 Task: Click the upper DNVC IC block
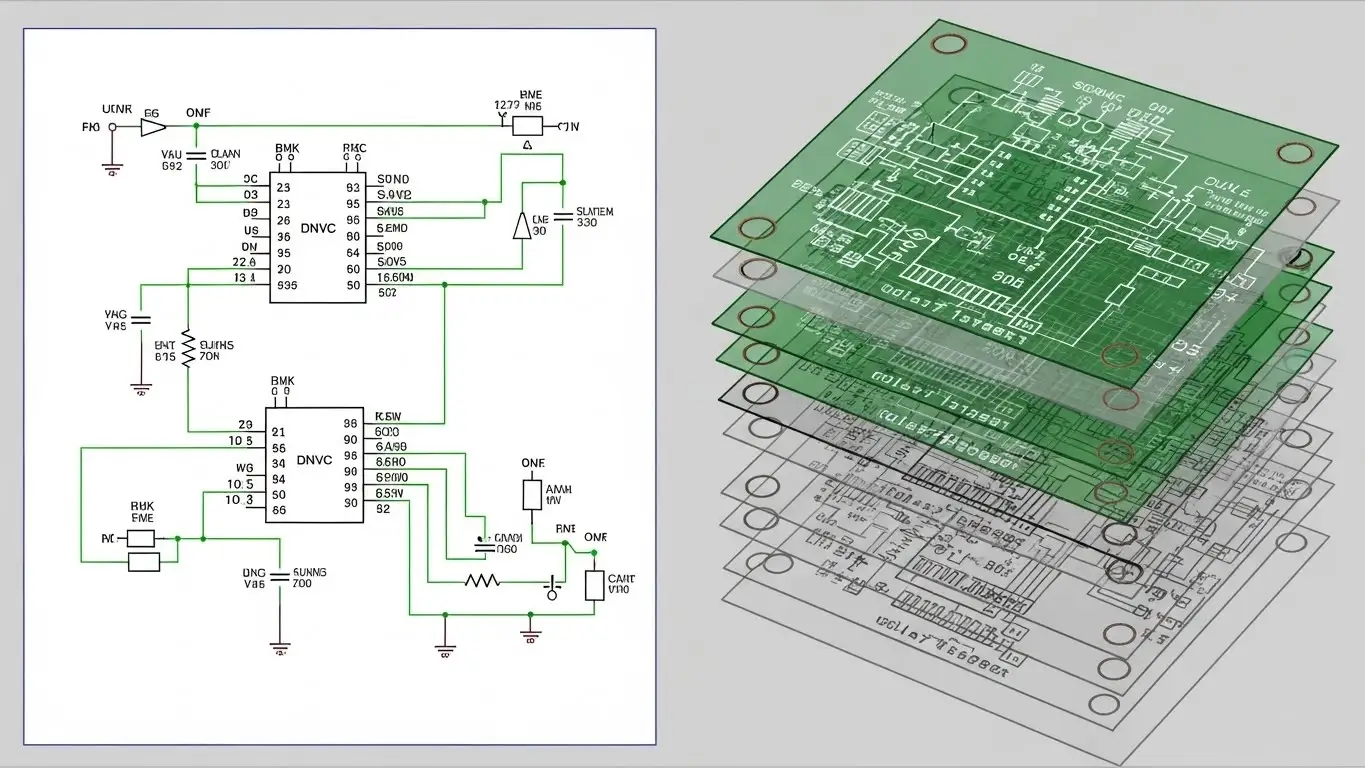(x=316, y=228)
